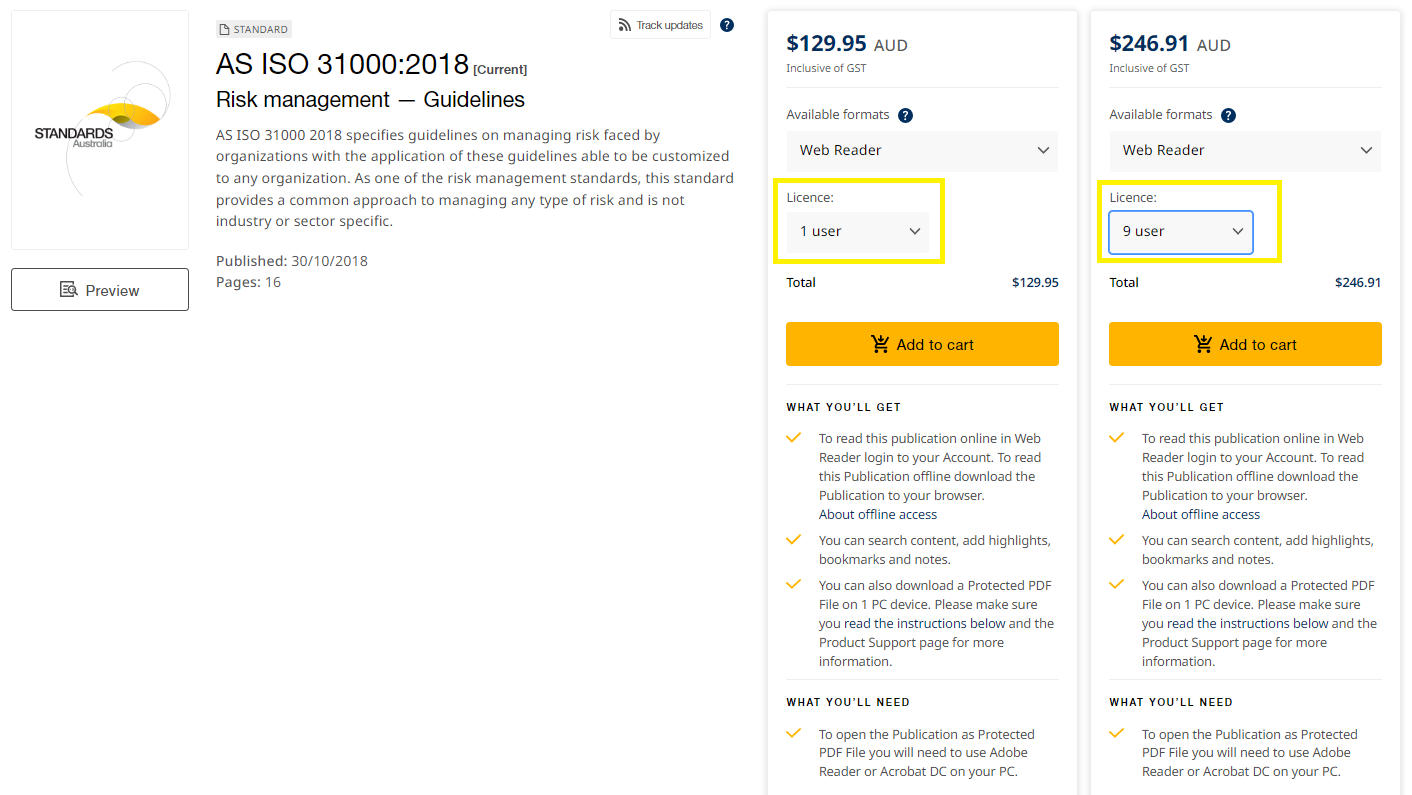The image size is (1412, 795).
Task: Open the Web Reader format dropdown in $246.91 panel
Action: point(1244,151)
